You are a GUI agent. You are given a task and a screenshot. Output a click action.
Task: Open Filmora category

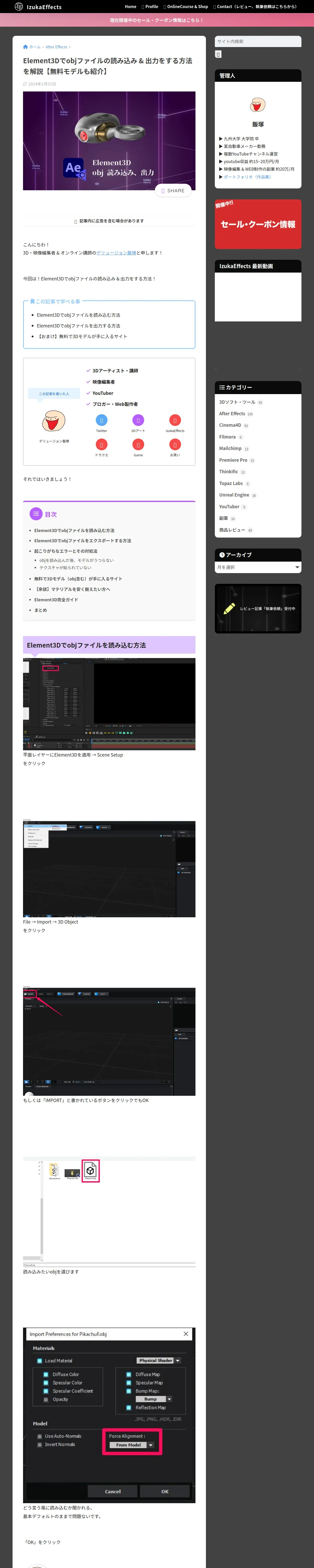pyautogui.click(x=227, y=436)
